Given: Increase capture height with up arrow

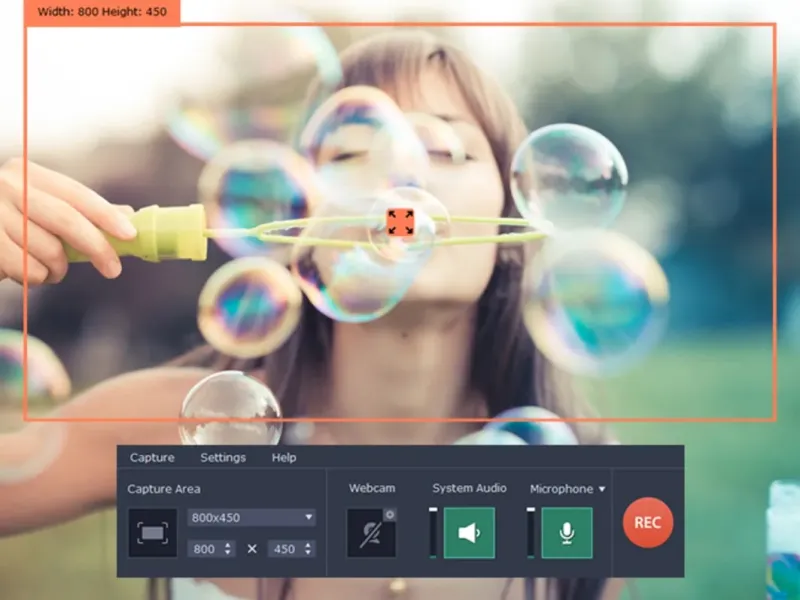Looking at the screenshot, I should click(308, 545).
